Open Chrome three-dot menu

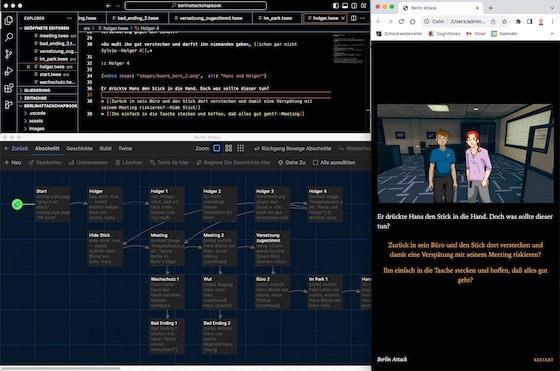click(552, 22)
